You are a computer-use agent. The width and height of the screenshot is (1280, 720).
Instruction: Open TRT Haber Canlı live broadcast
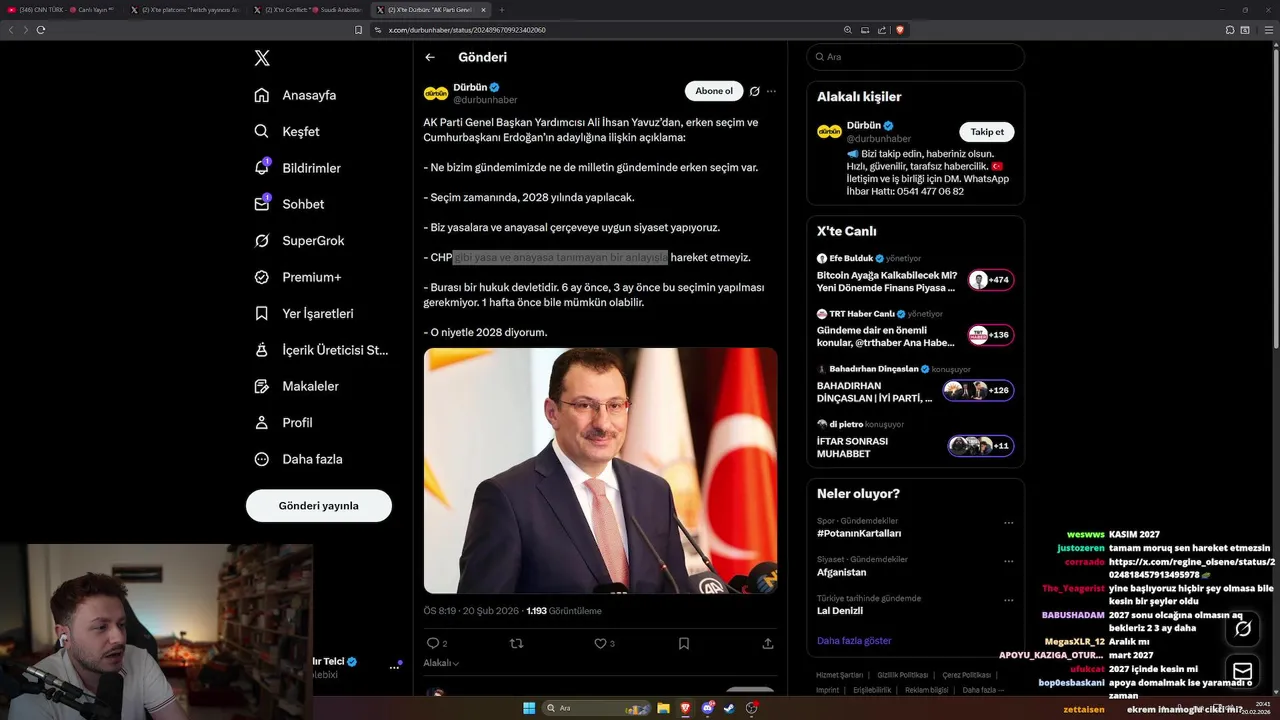(x=915, y=330)
